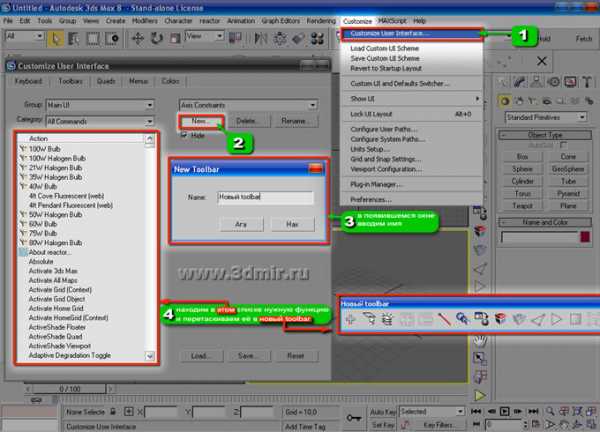Click Go to End playback button
Viewport: 600px width, 432px height.
tap(533, 411)
